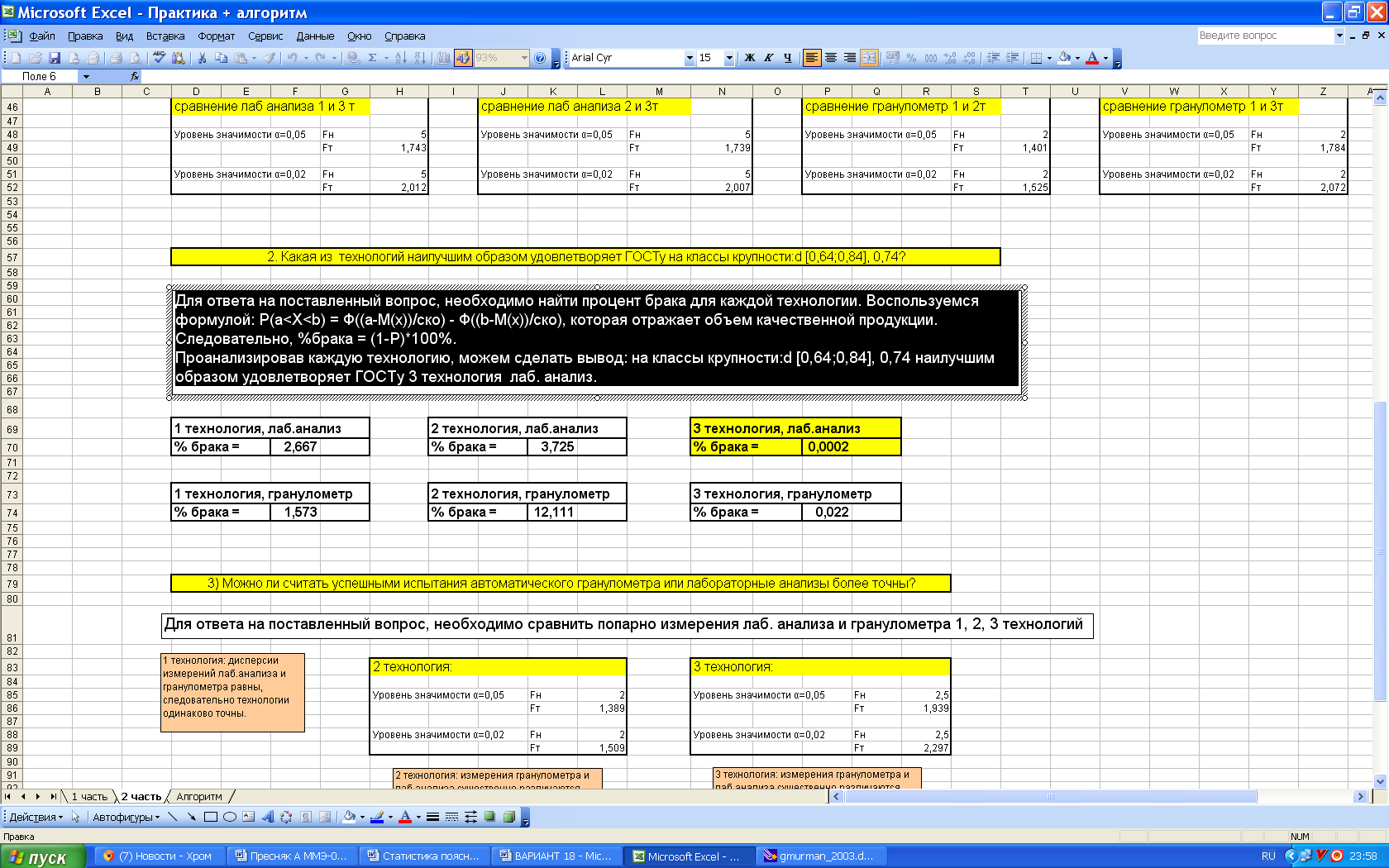Open the zoom 93% dropdown
1389x868 pixels.
(x=524, y=58)
